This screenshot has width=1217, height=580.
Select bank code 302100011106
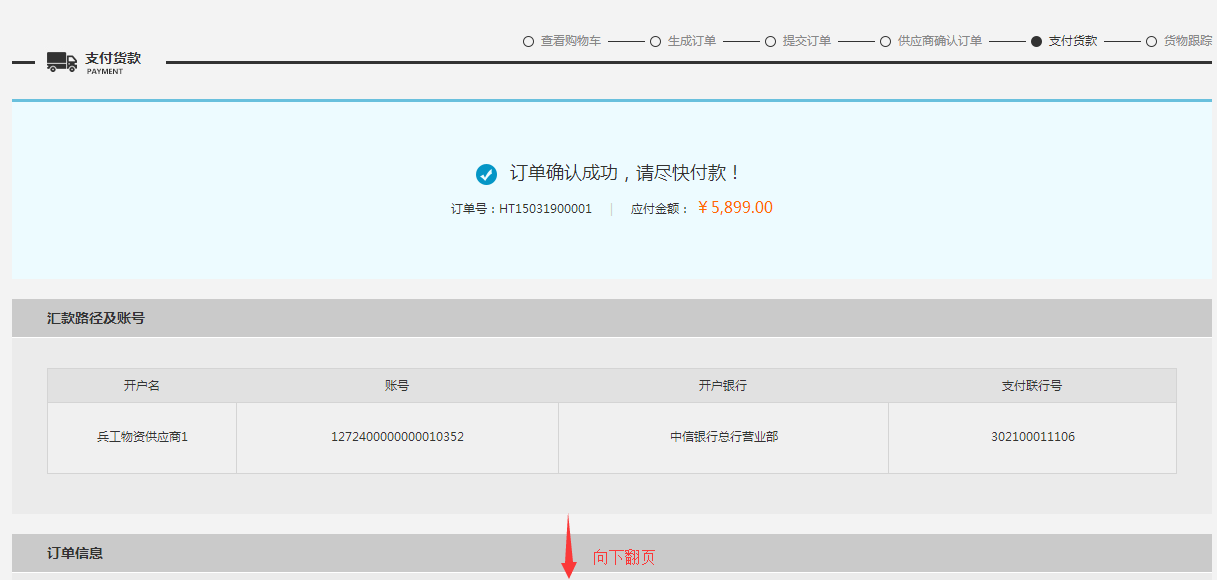click(x=1033, y=437)
